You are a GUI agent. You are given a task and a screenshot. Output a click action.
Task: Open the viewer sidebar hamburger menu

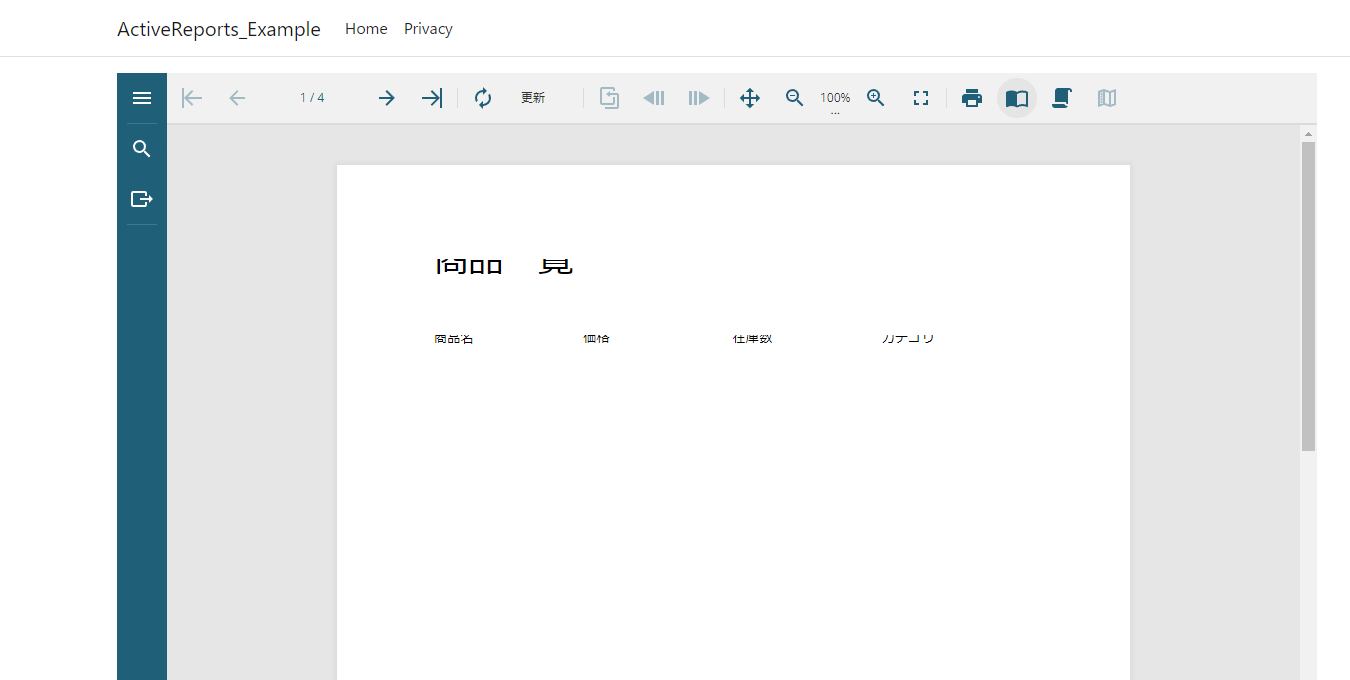pyautogui.click(x=142, y=98)
